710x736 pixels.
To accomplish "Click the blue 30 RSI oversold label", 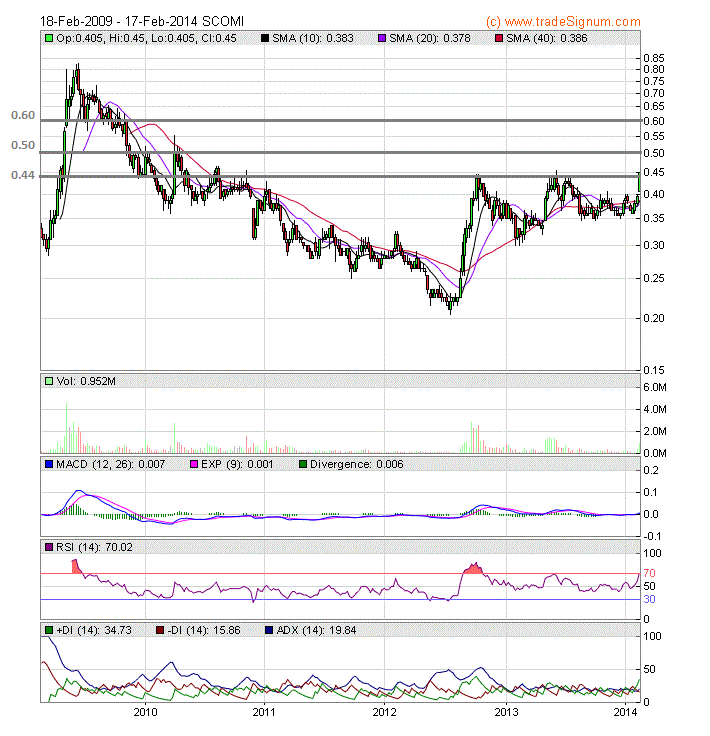I will point(649,599).
